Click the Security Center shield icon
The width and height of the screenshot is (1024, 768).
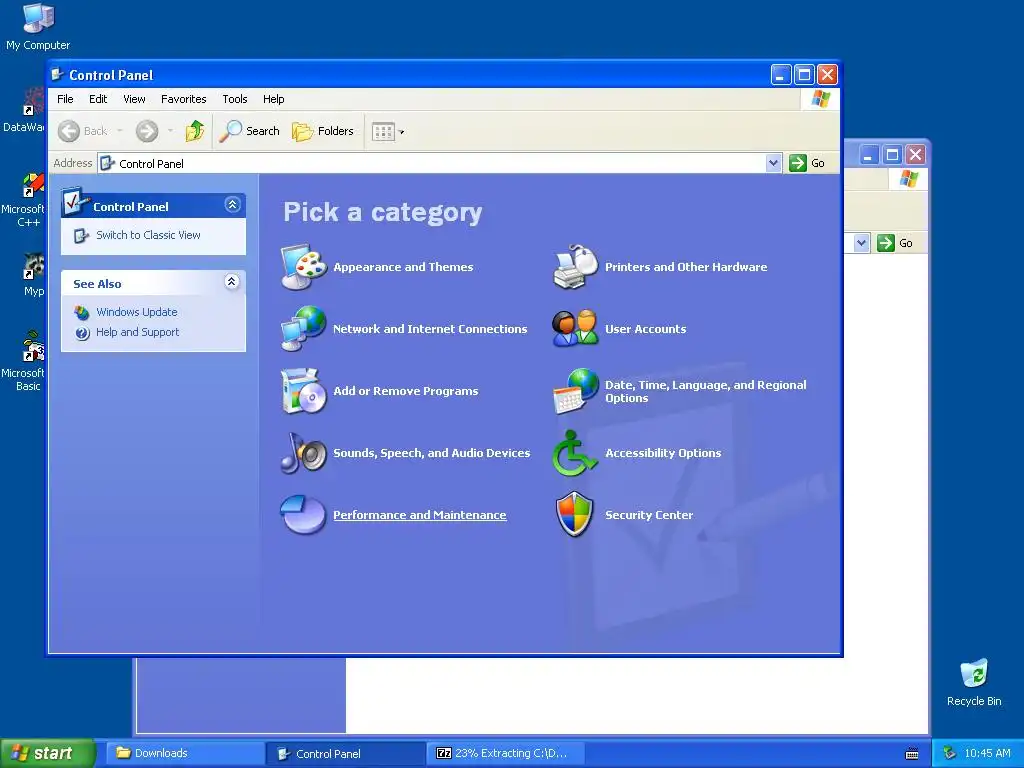point(575,515)
